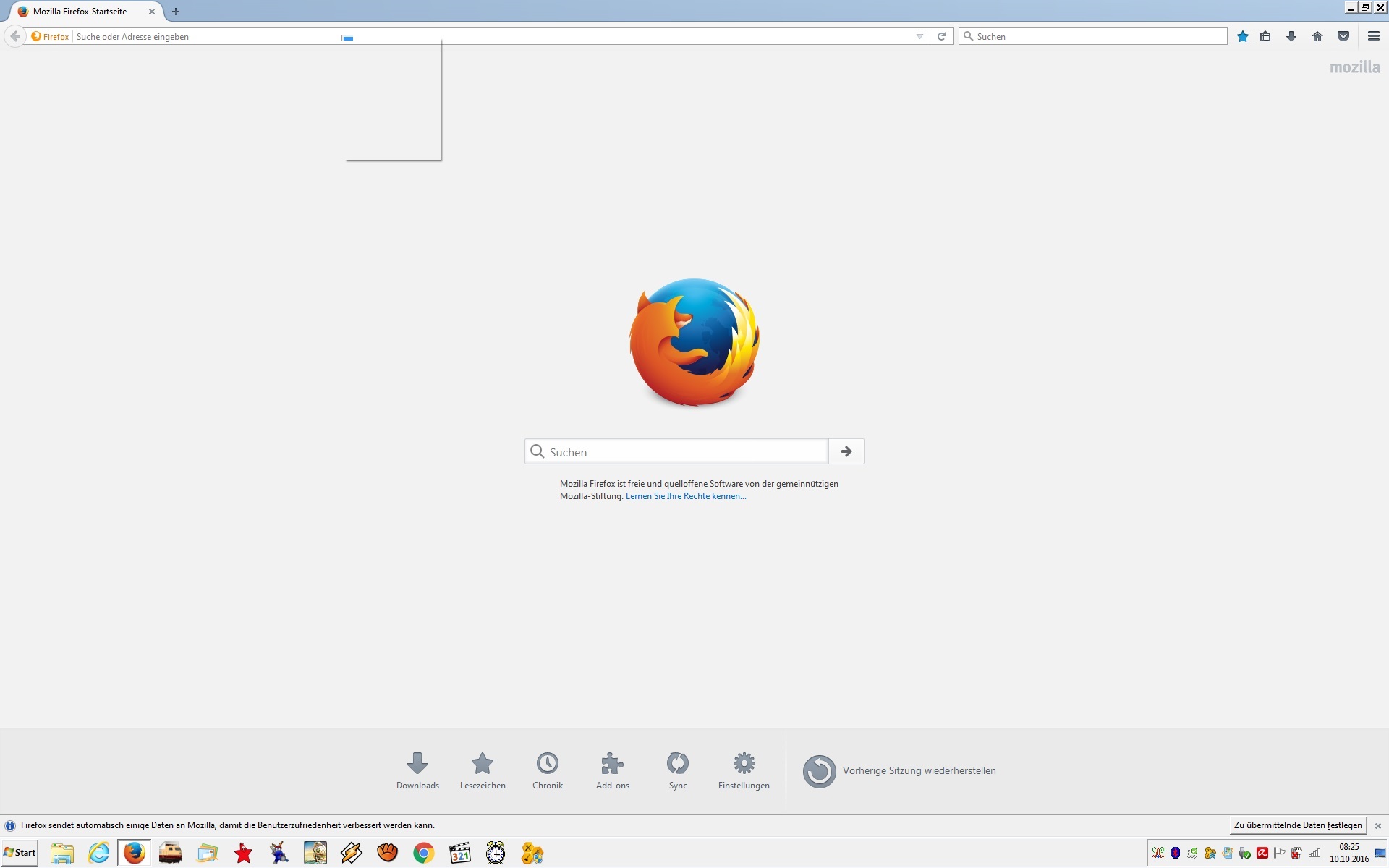Image resolution: width=1389 pixels, height=868 pixels.
Task: Open the train icon app in taskbar
Action: (x=171, y=854)
